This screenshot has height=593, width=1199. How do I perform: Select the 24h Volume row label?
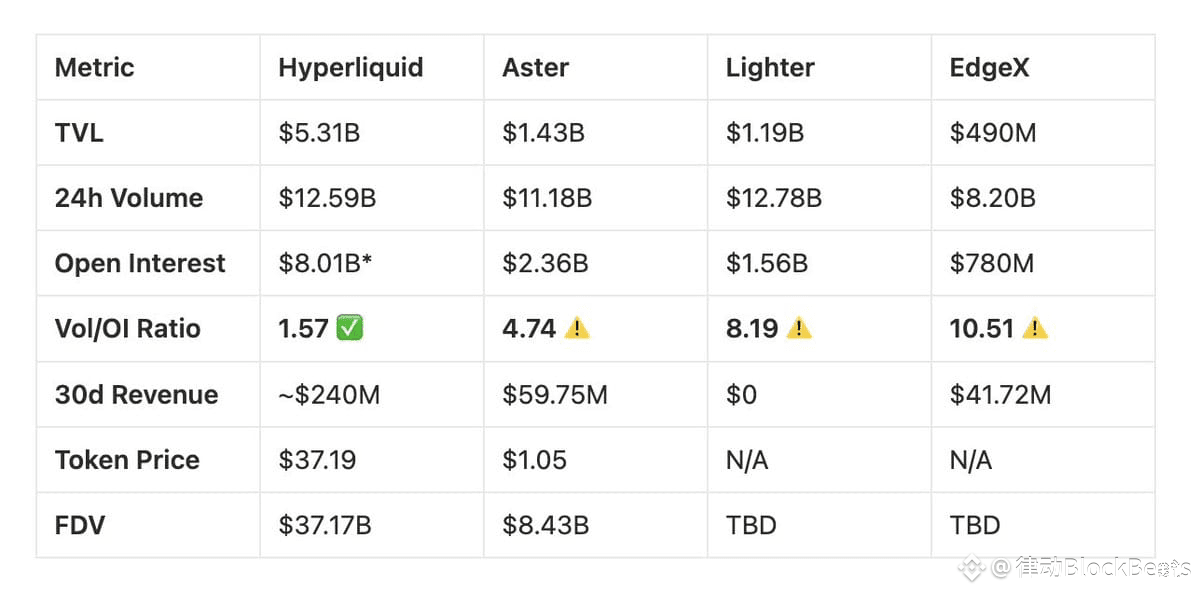[x=128, y=198]
